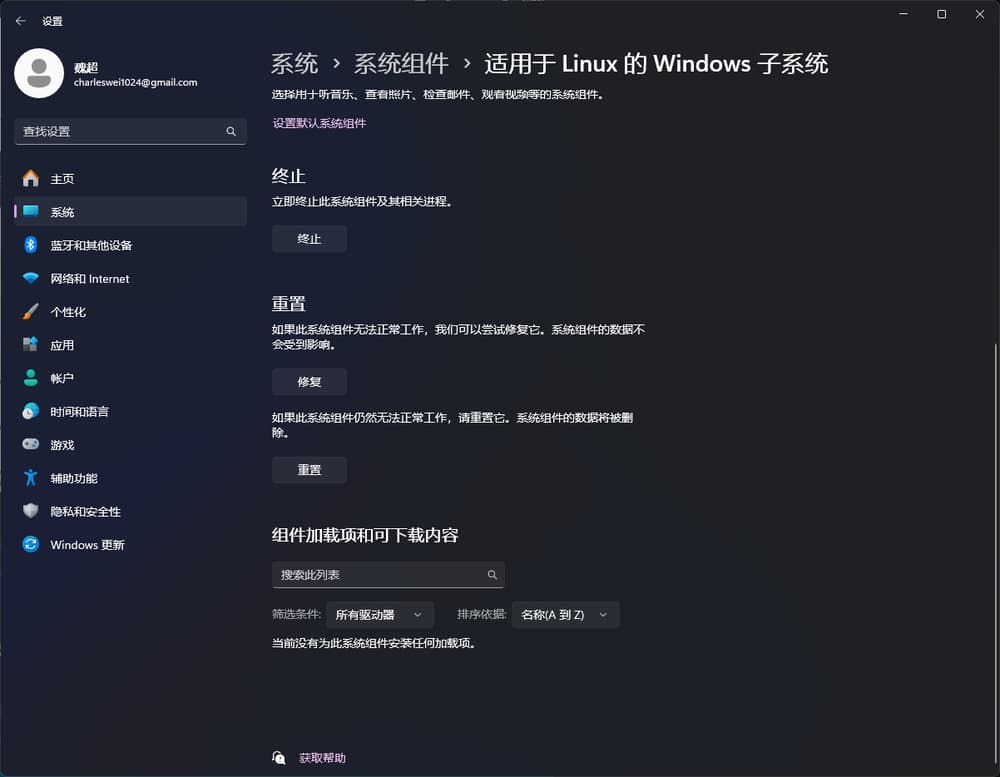The height and width of the screenshot is (777, 1000).
Task: Click the 应用 apps icon
Action: (x=31, y=344)
